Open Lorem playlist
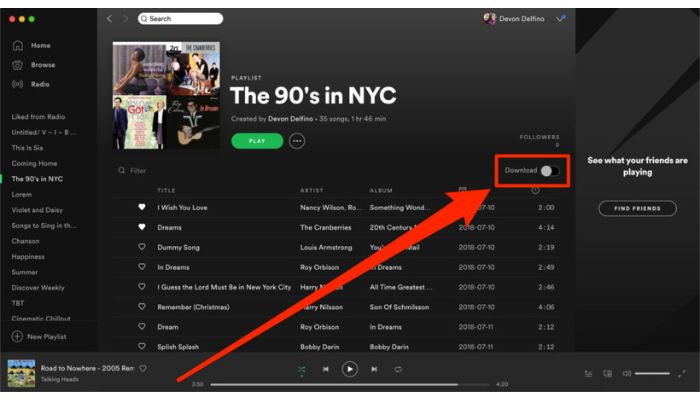700x400 pixels. tap(21, 195)
